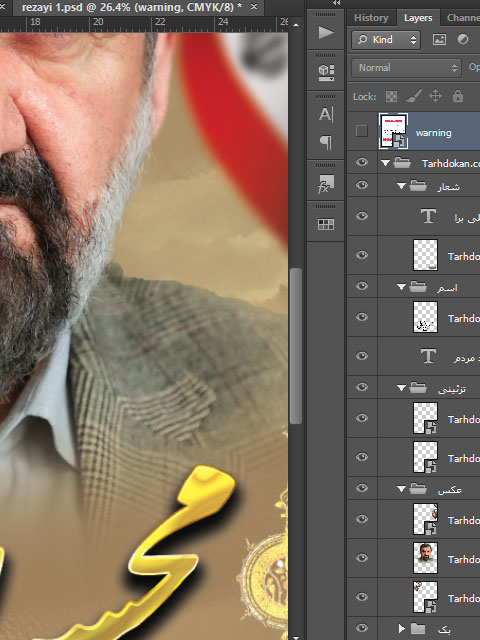
Task: Hide the تزئینی group
Action: pos(362,387)
